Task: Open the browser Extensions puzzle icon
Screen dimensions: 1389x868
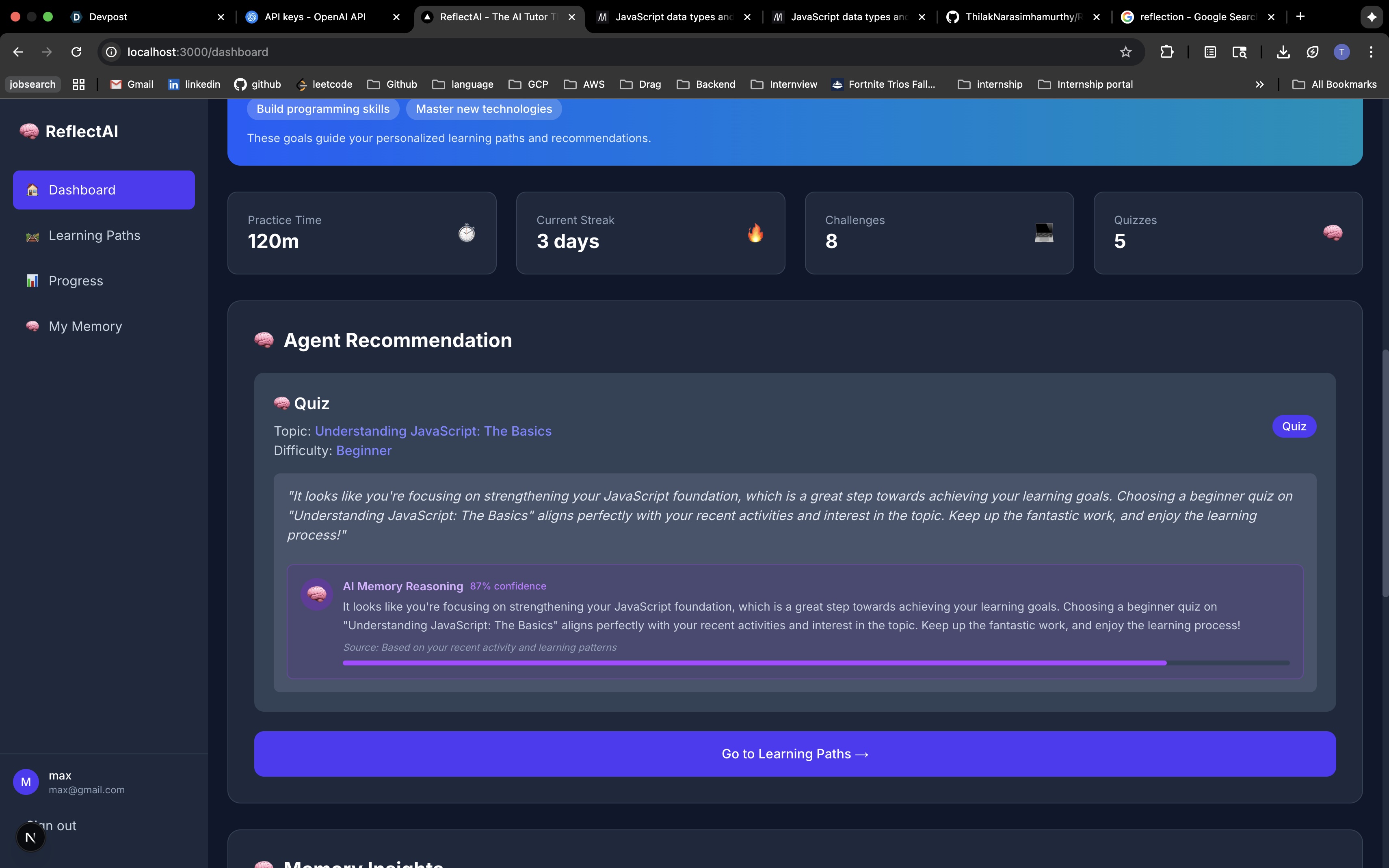Action: point(1166,52)
